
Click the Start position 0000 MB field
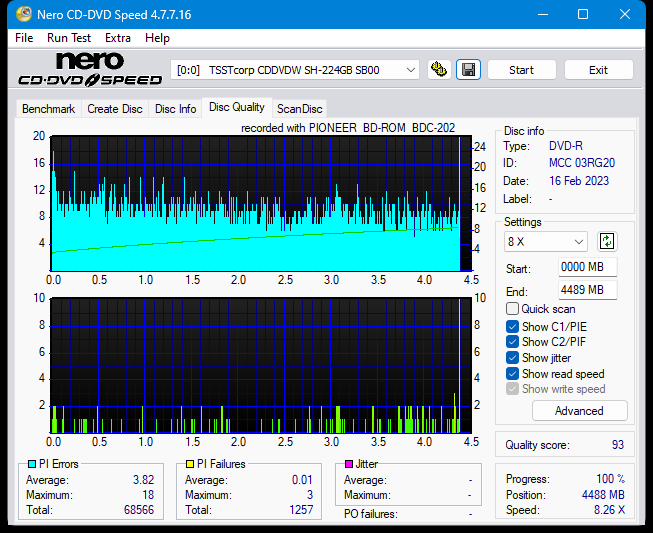coord(587,267)
